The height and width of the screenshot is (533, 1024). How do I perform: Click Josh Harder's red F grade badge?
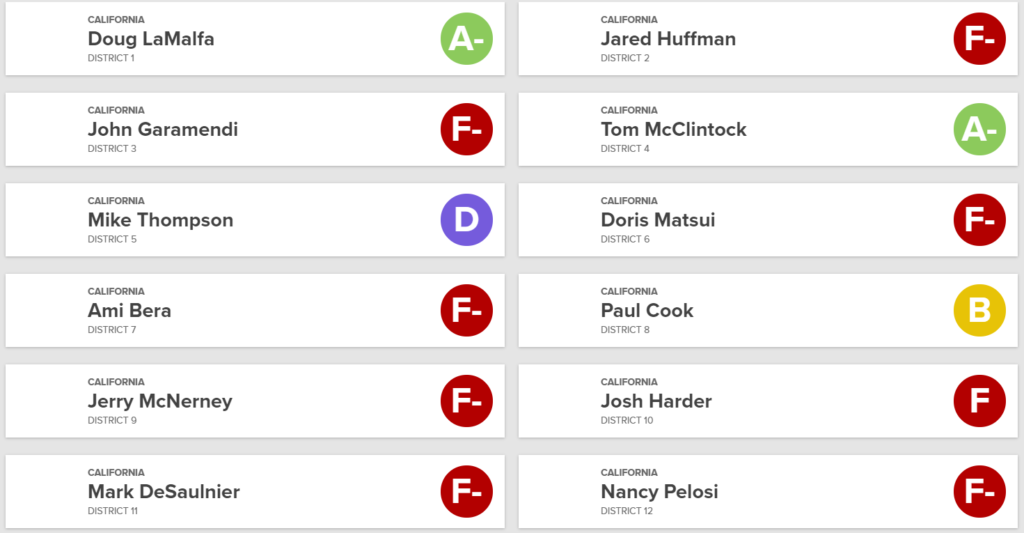click(979, 401)
